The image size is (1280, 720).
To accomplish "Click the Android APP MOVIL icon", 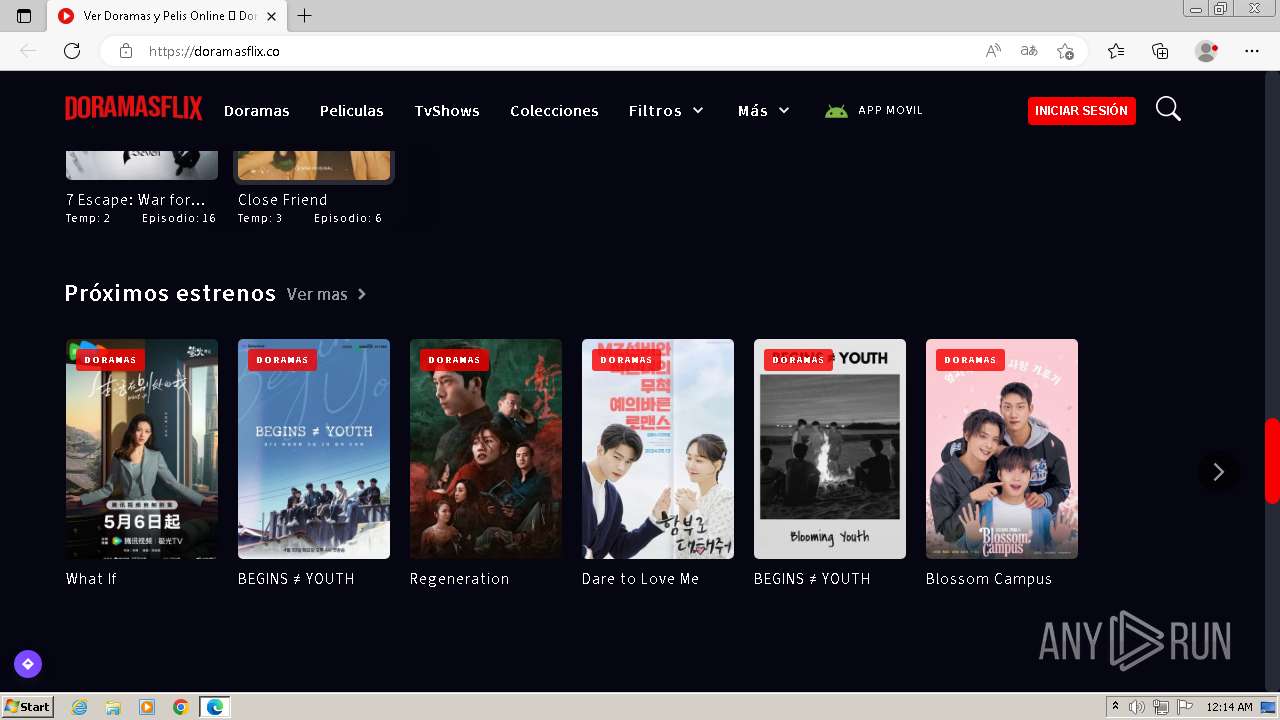I will click(836, 111).
